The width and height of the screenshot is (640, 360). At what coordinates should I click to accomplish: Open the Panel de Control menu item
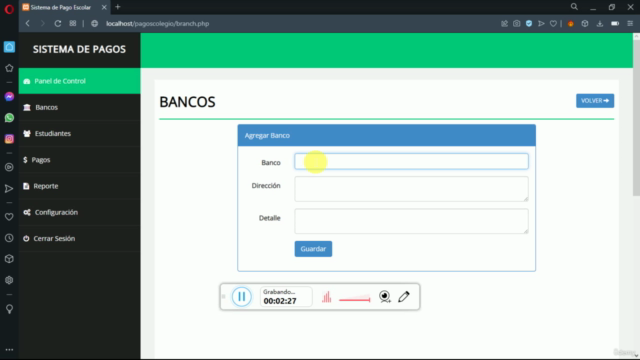point(80,81)
